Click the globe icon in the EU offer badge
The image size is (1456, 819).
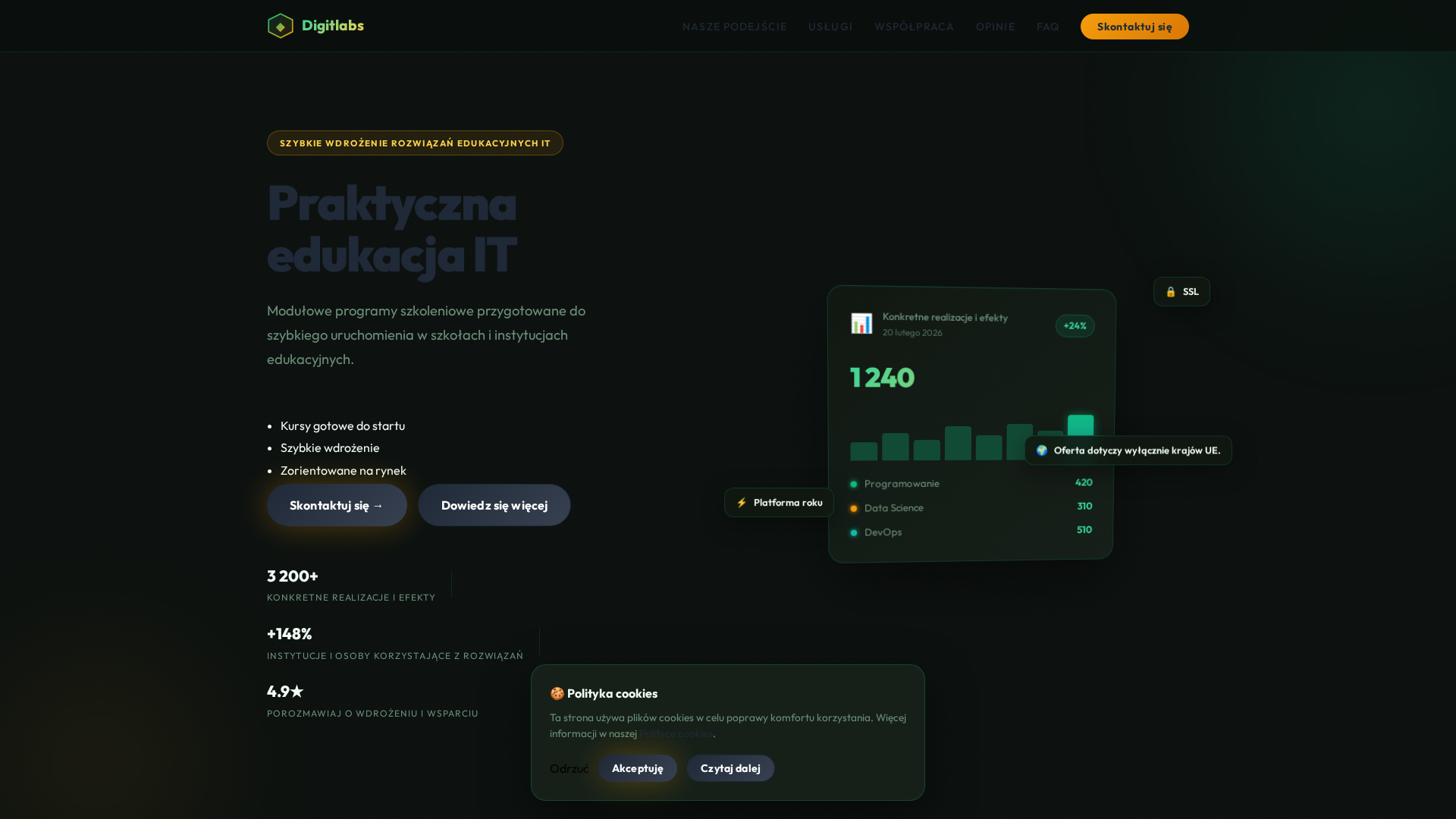(1042, 450)
